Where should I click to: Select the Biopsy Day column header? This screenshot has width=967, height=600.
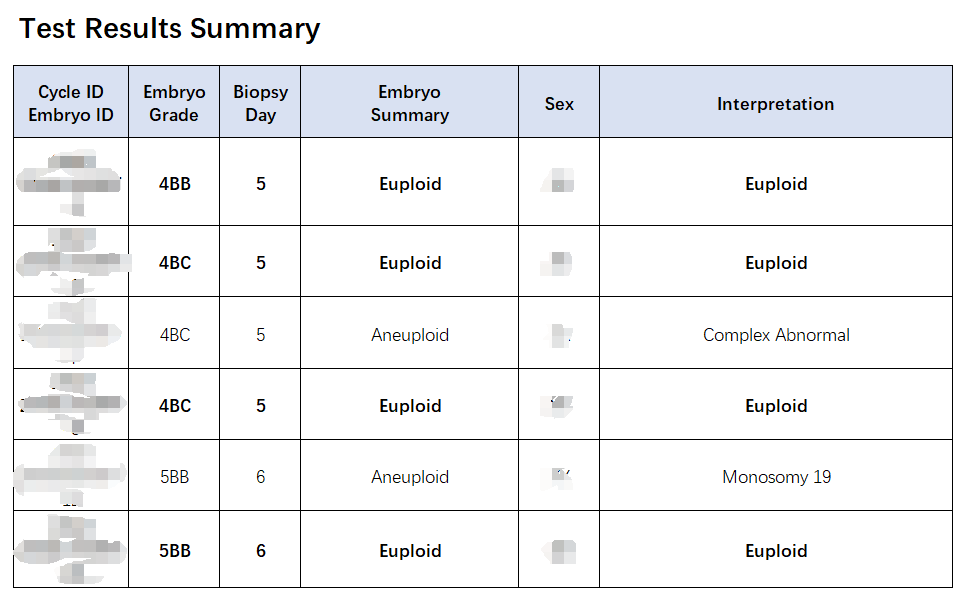pyautogui.click(x=260, y=103)
